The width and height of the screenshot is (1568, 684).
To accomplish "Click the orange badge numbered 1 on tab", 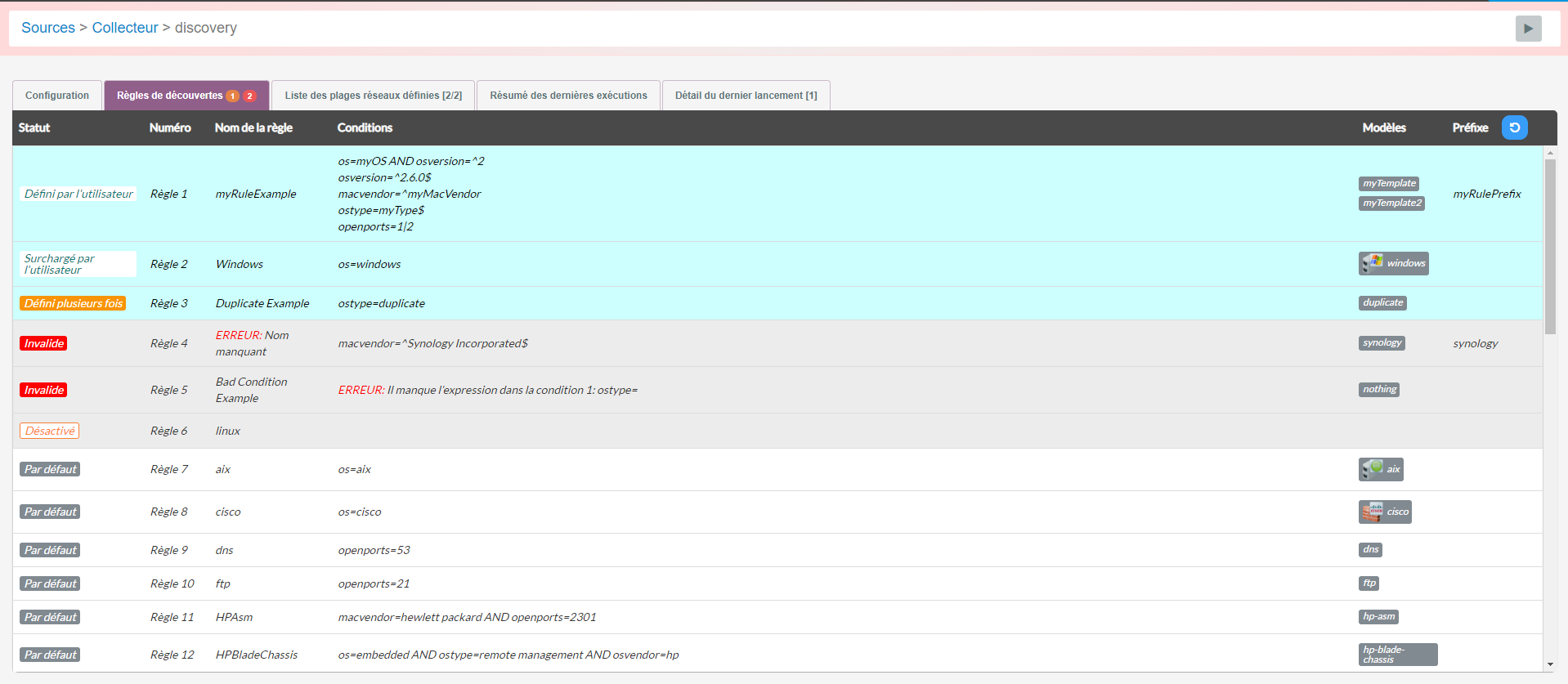I will coord(233,96).
